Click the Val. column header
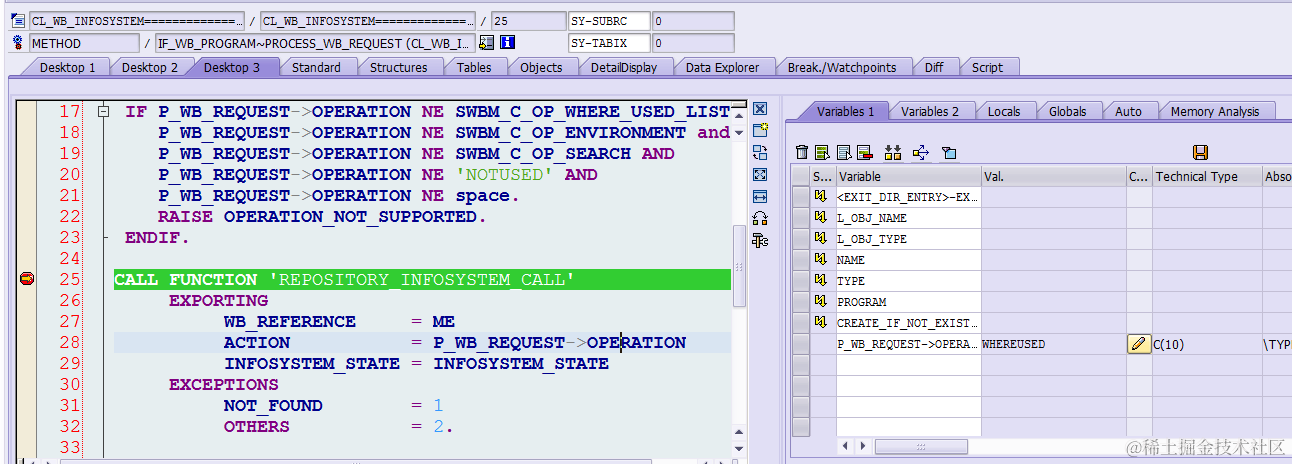 pos(1054,176)
